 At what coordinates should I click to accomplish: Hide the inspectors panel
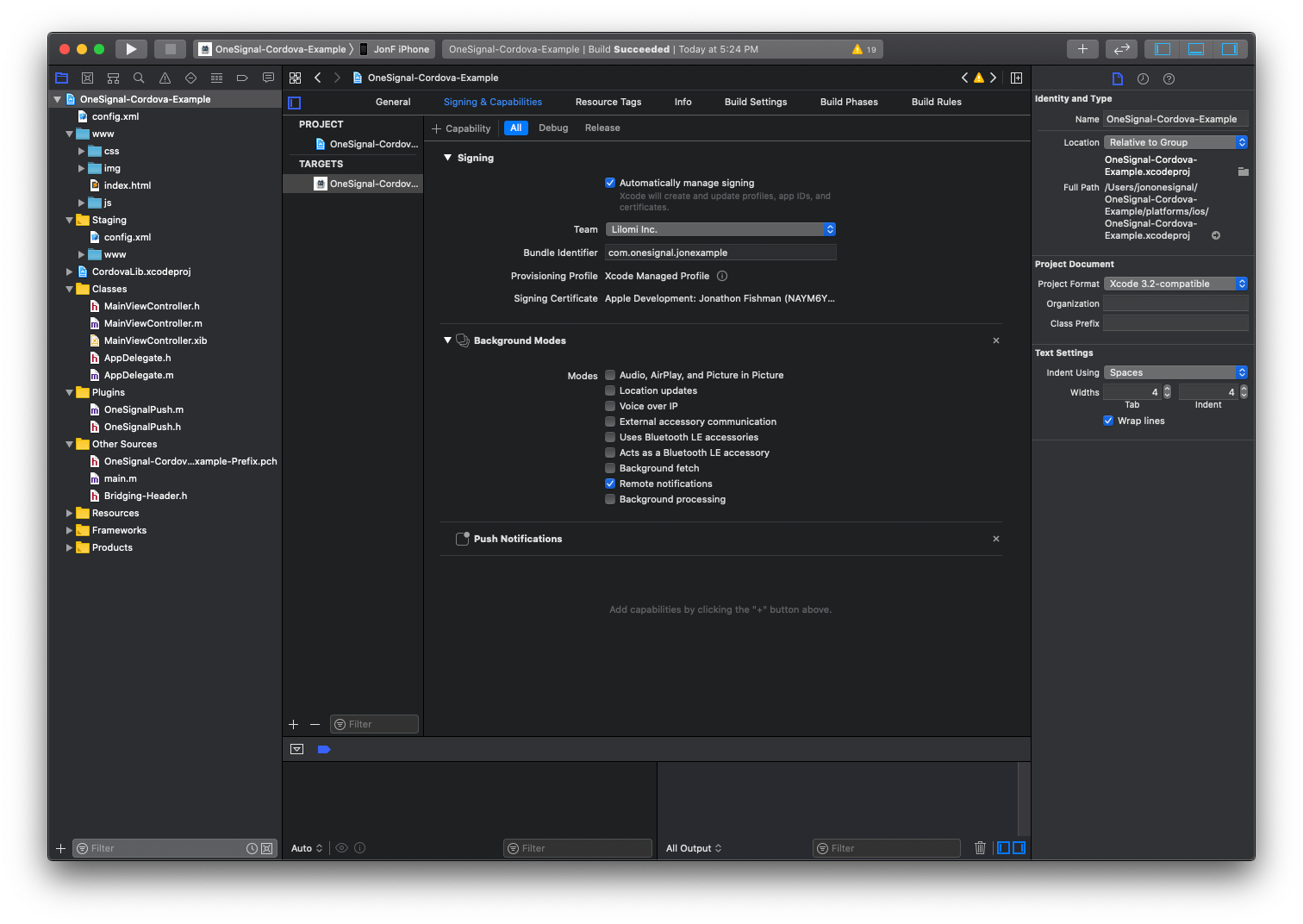1230,49
